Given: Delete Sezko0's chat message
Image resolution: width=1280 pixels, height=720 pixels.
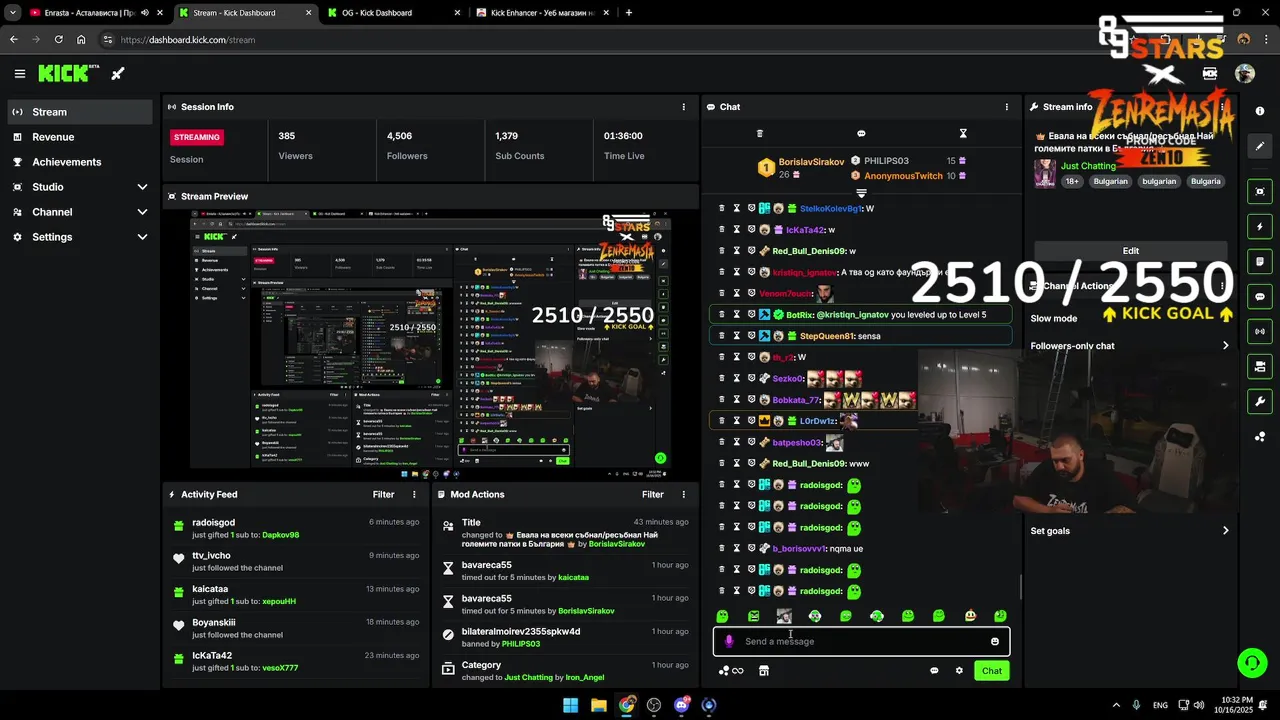Looking at the screenshot, I should tap(722, 378).
